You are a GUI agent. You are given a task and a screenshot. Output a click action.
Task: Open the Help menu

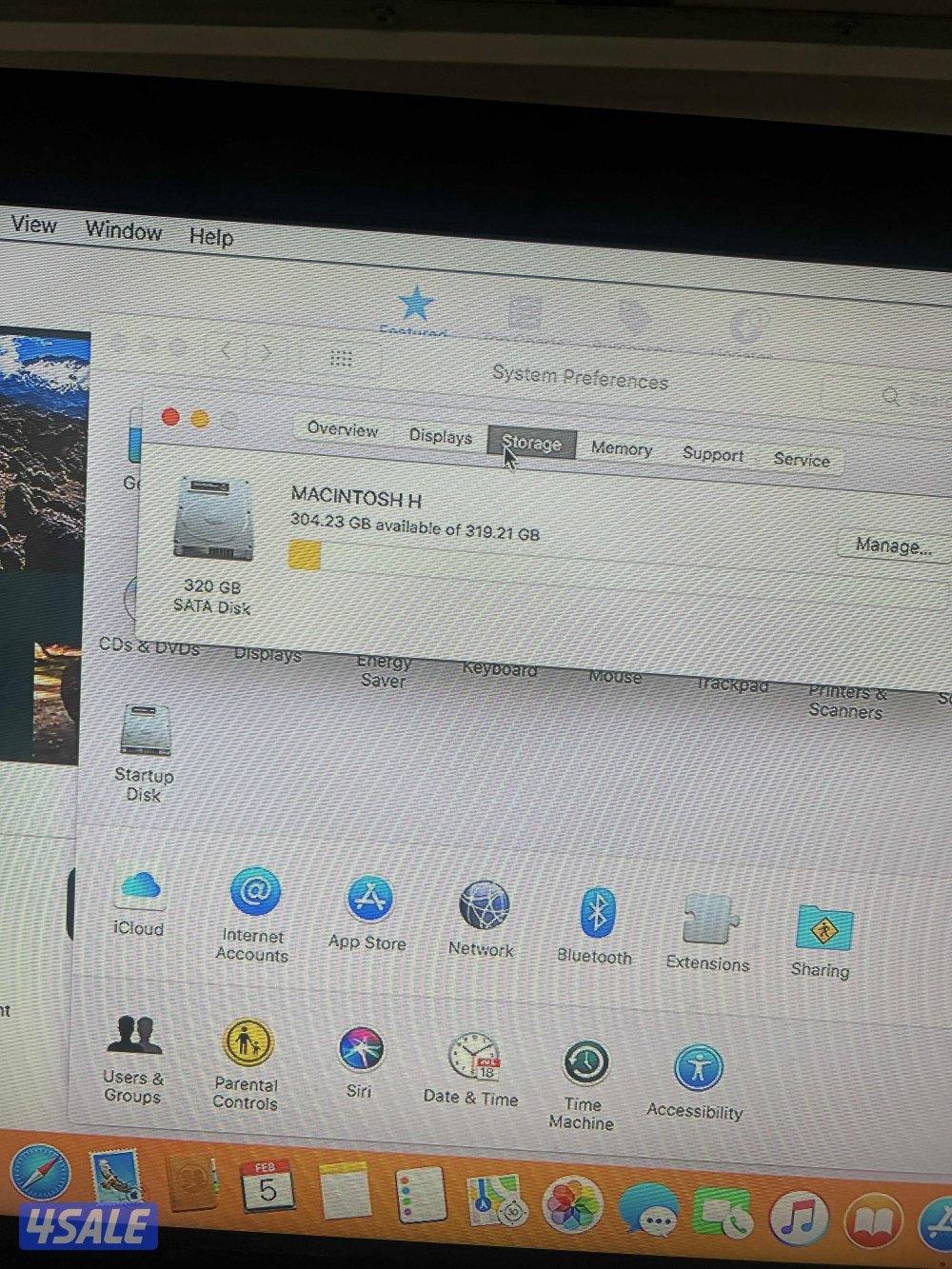pos(211,237)
